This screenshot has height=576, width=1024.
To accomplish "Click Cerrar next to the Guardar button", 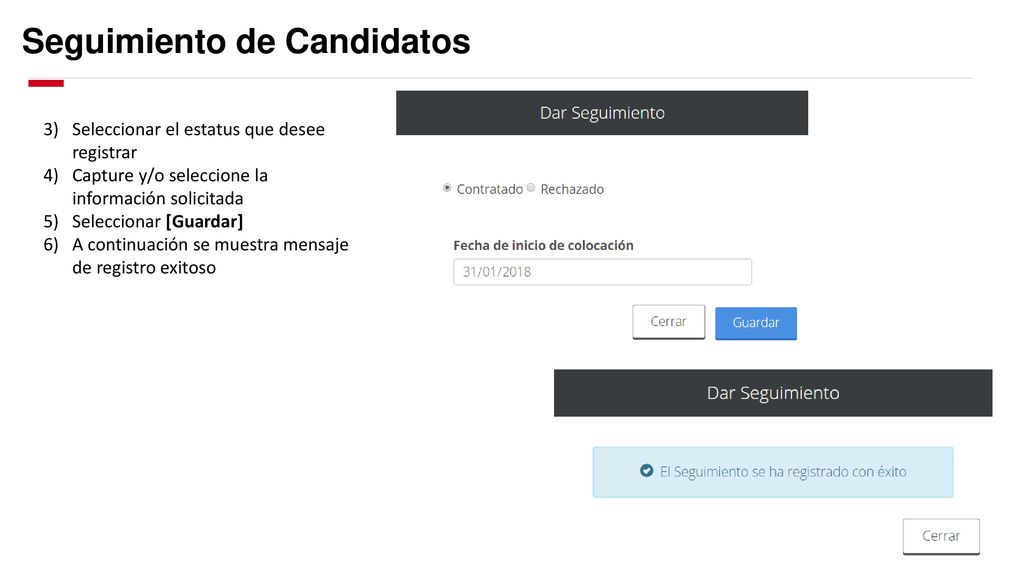I will [669, 321].
